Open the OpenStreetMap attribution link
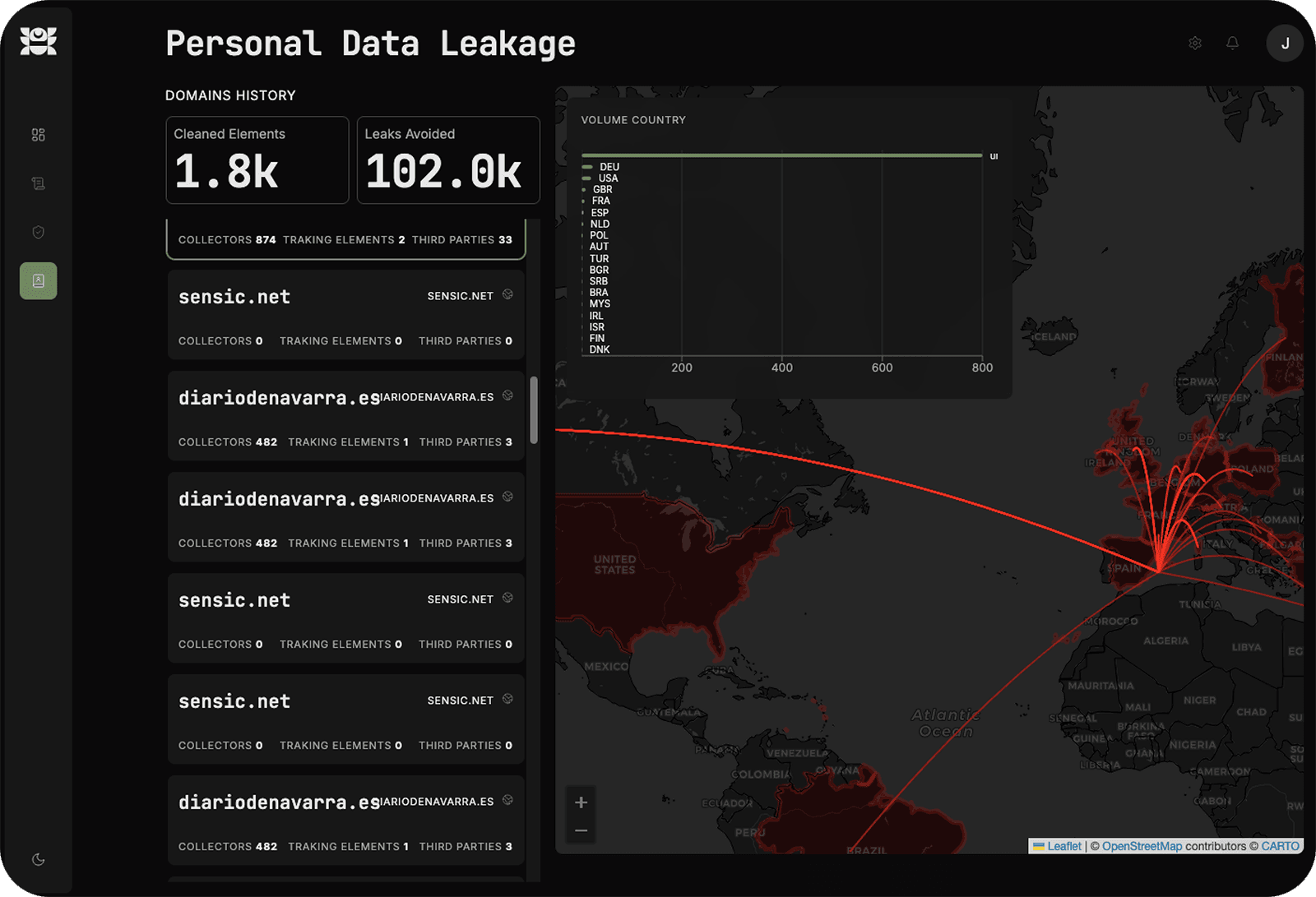This screenshot has width=1316, height=897. (x=1141, y=846)
